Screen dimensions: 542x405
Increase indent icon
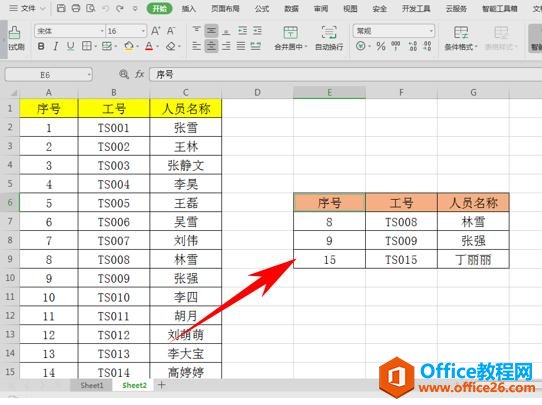click(257, 31)
